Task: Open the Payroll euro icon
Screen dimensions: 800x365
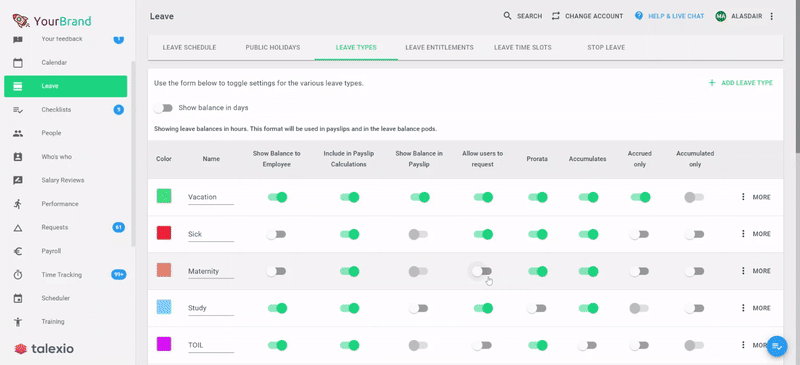Action: tap(18, 251)
